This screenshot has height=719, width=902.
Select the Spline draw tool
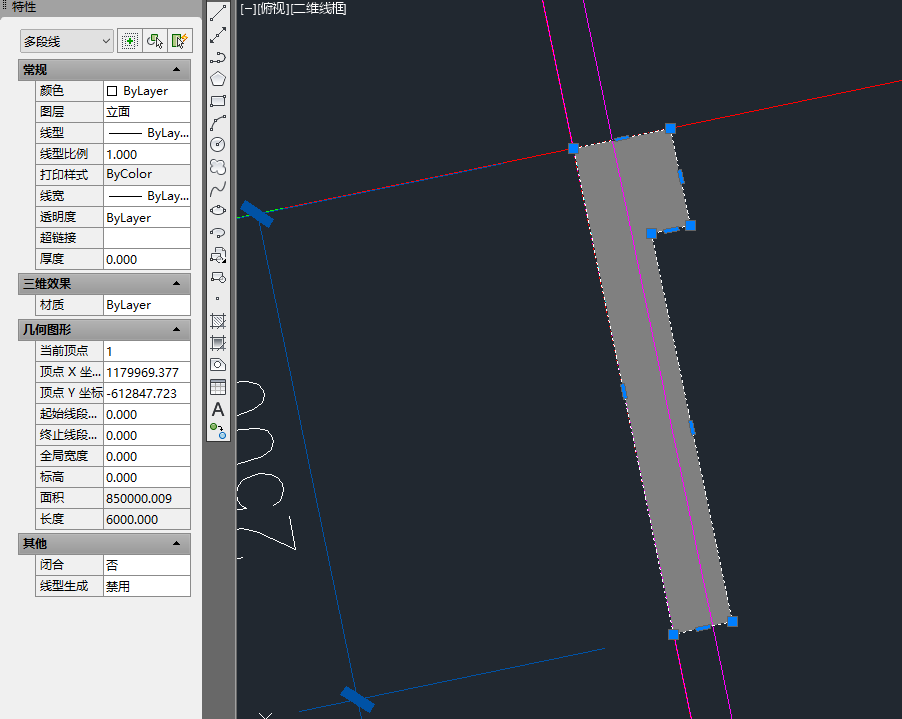click(x=218, y=189)
